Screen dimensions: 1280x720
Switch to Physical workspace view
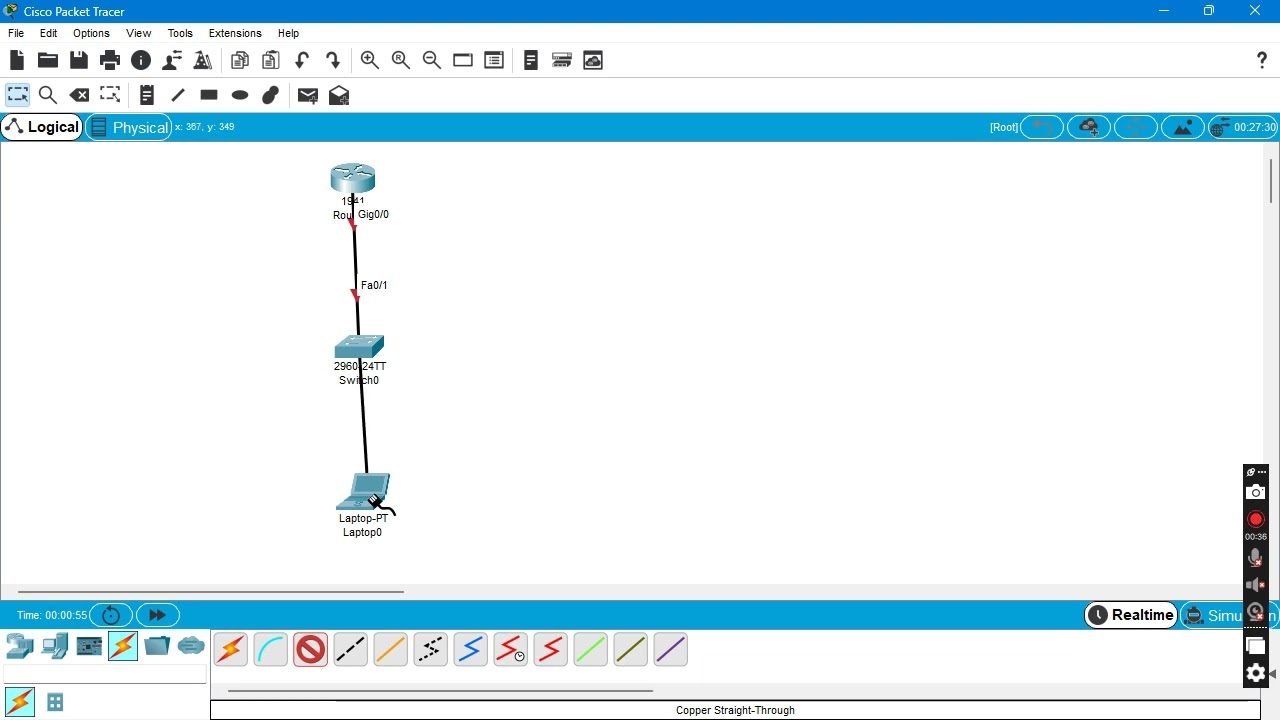pos(129,127)
